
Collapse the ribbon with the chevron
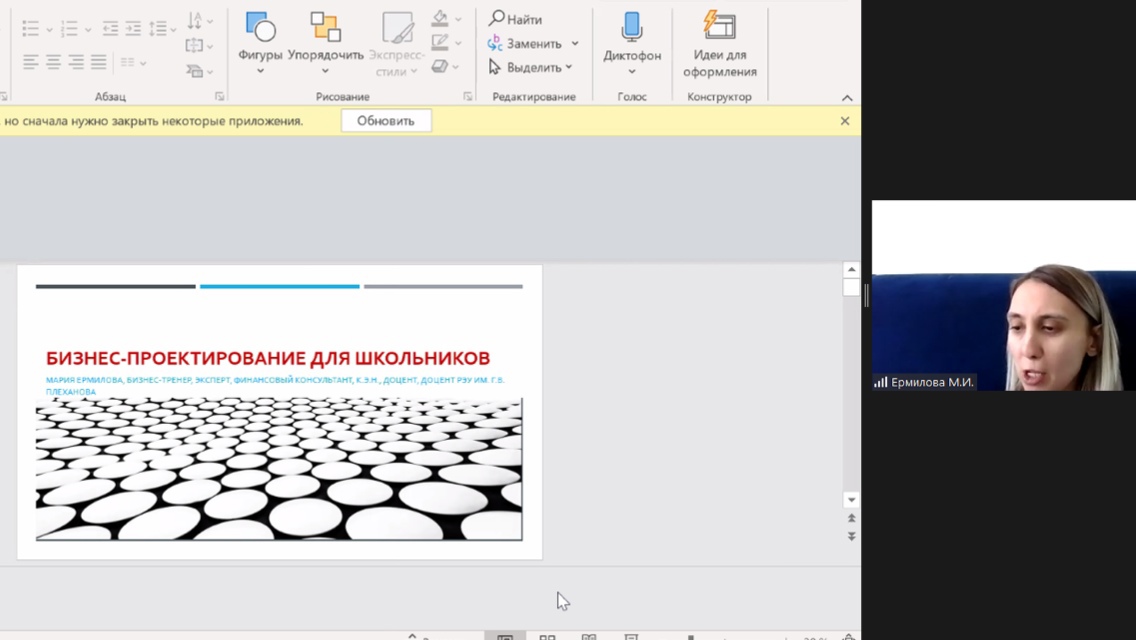[847, 98]
